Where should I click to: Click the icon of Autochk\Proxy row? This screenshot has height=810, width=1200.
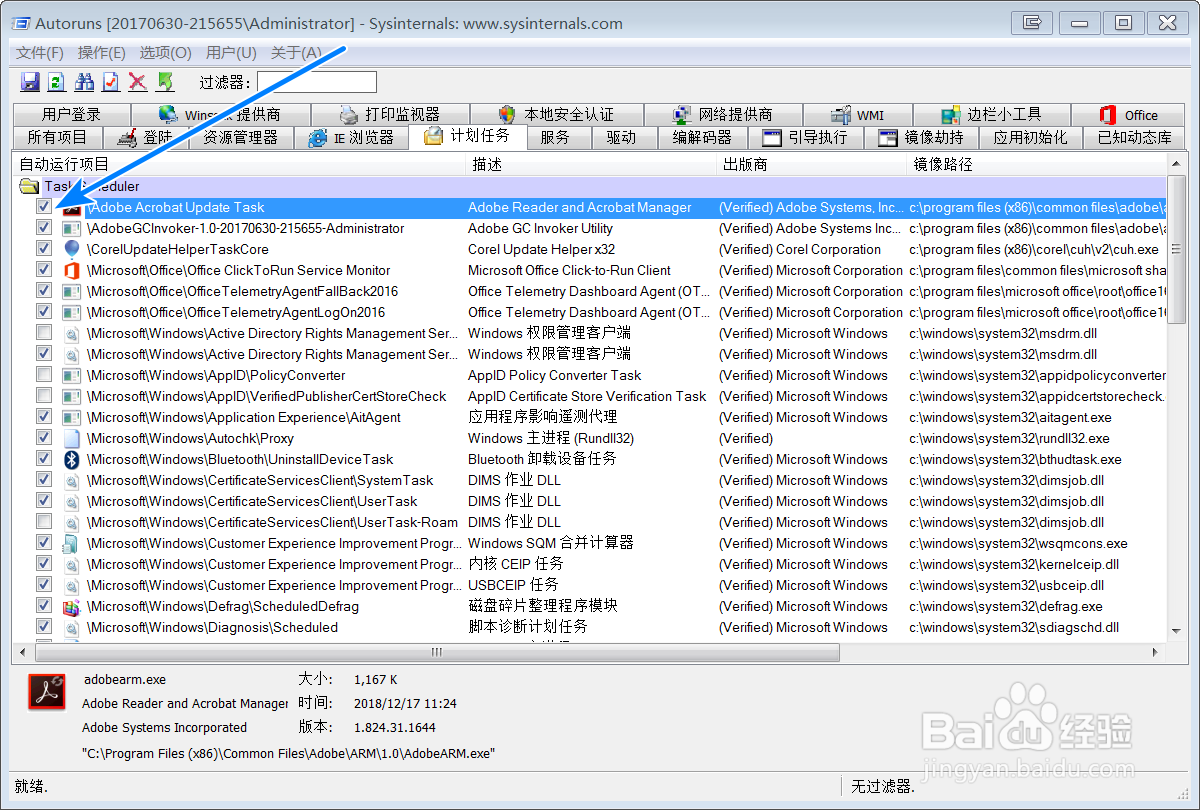pyautogui.click(x=71, y=438)
